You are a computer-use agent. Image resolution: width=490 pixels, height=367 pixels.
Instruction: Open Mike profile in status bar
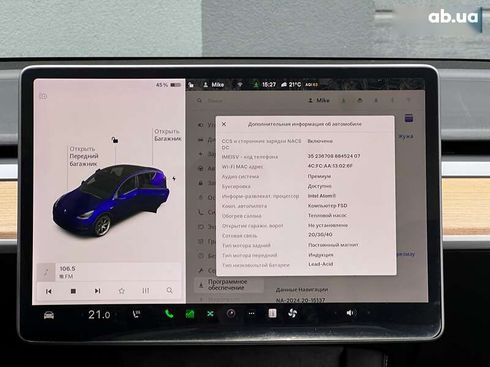(x=214, y=85)
